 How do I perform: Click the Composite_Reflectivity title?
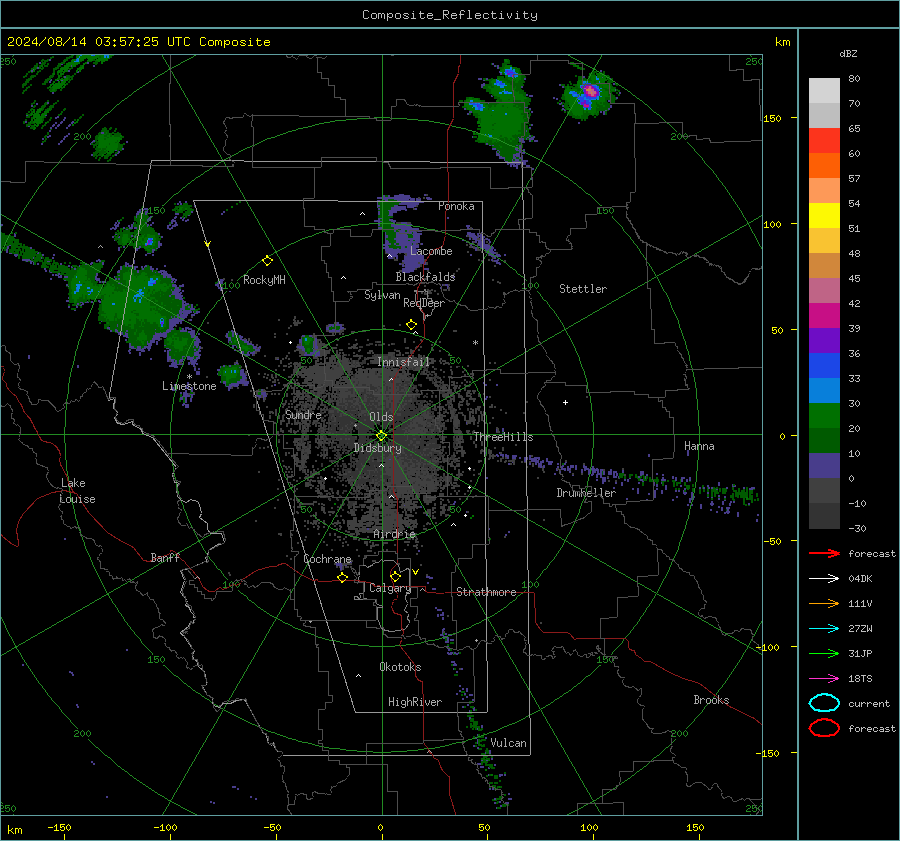(x=450, y=15)
